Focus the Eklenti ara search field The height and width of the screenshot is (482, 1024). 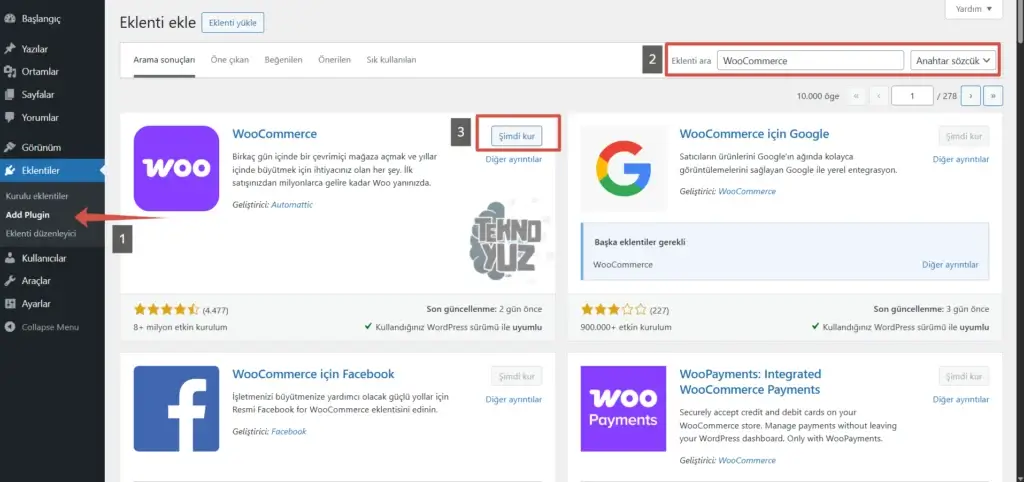click(x=810, y=61)
